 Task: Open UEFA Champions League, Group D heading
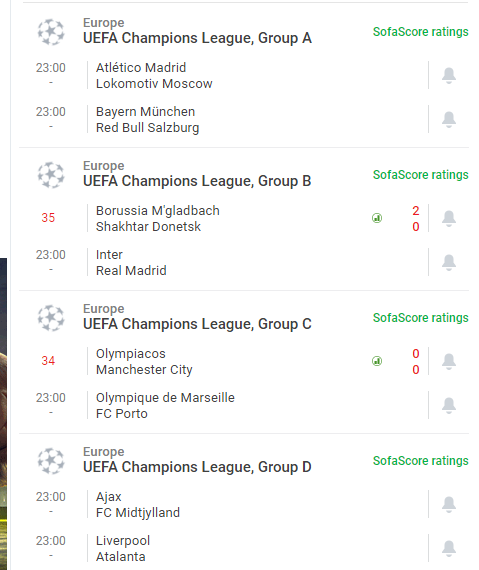click(x=197, y=467)
